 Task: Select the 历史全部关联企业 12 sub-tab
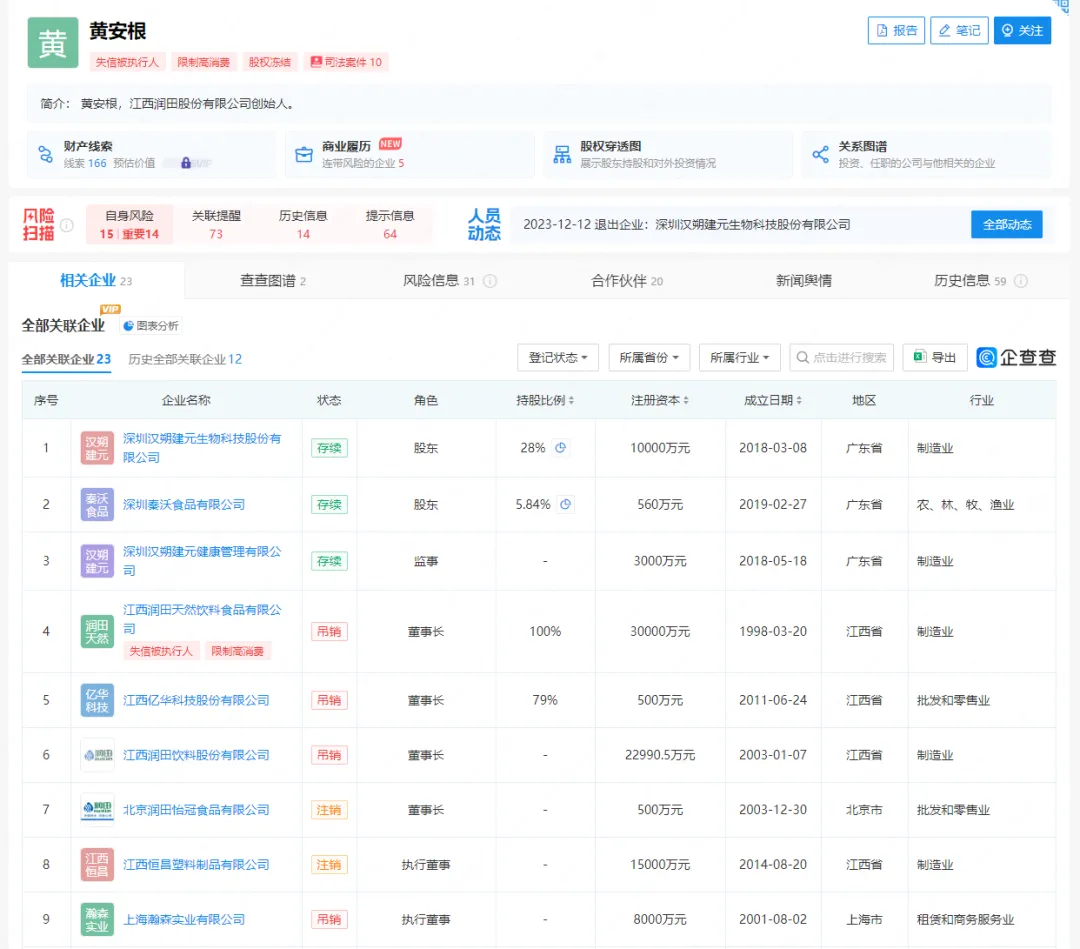185,359
